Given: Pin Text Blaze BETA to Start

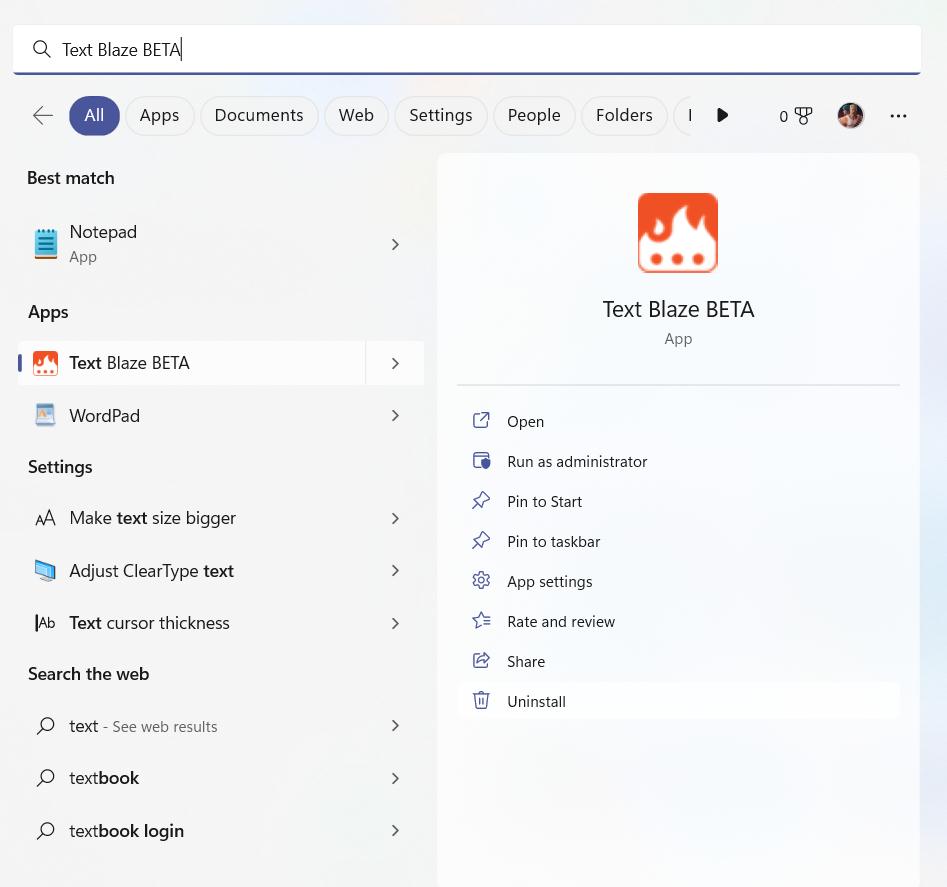Looking at the screenshot, I should (x=678, y=501).
